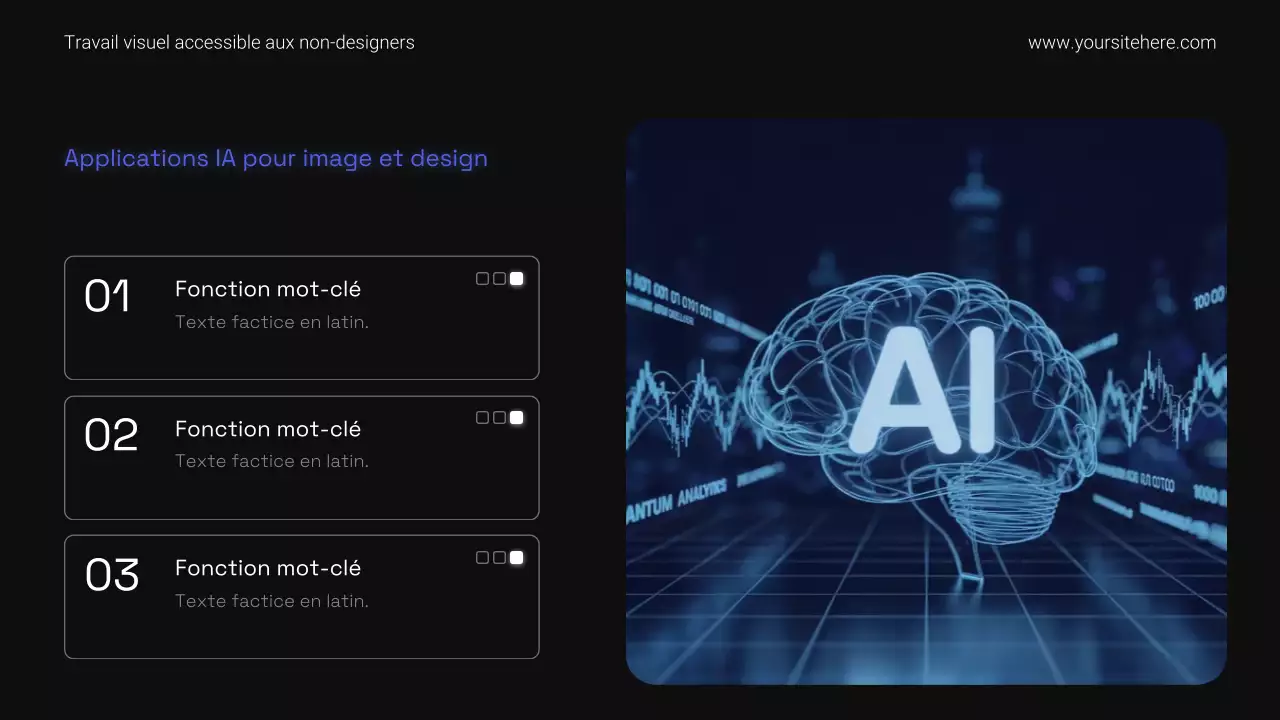Check the second checkbox on card 03
The width and height of the screenshot is (1280, 720).
click(499, 557)
